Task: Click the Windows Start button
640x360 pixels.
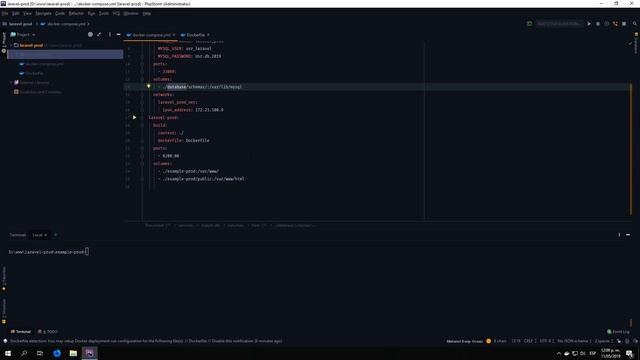Action: click(x=8, y=353)
